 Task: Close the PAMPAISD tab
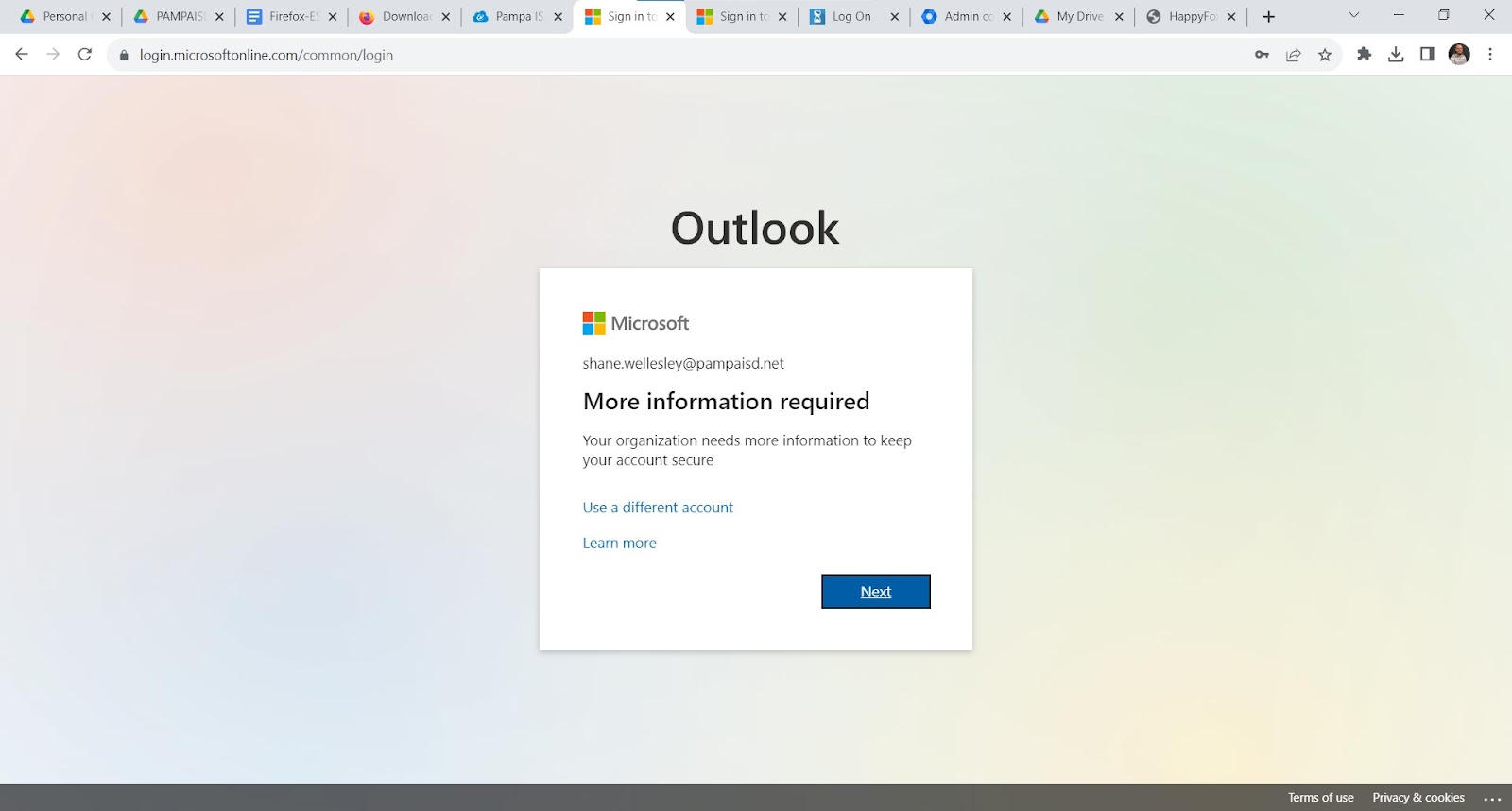(x=219, y=16)
